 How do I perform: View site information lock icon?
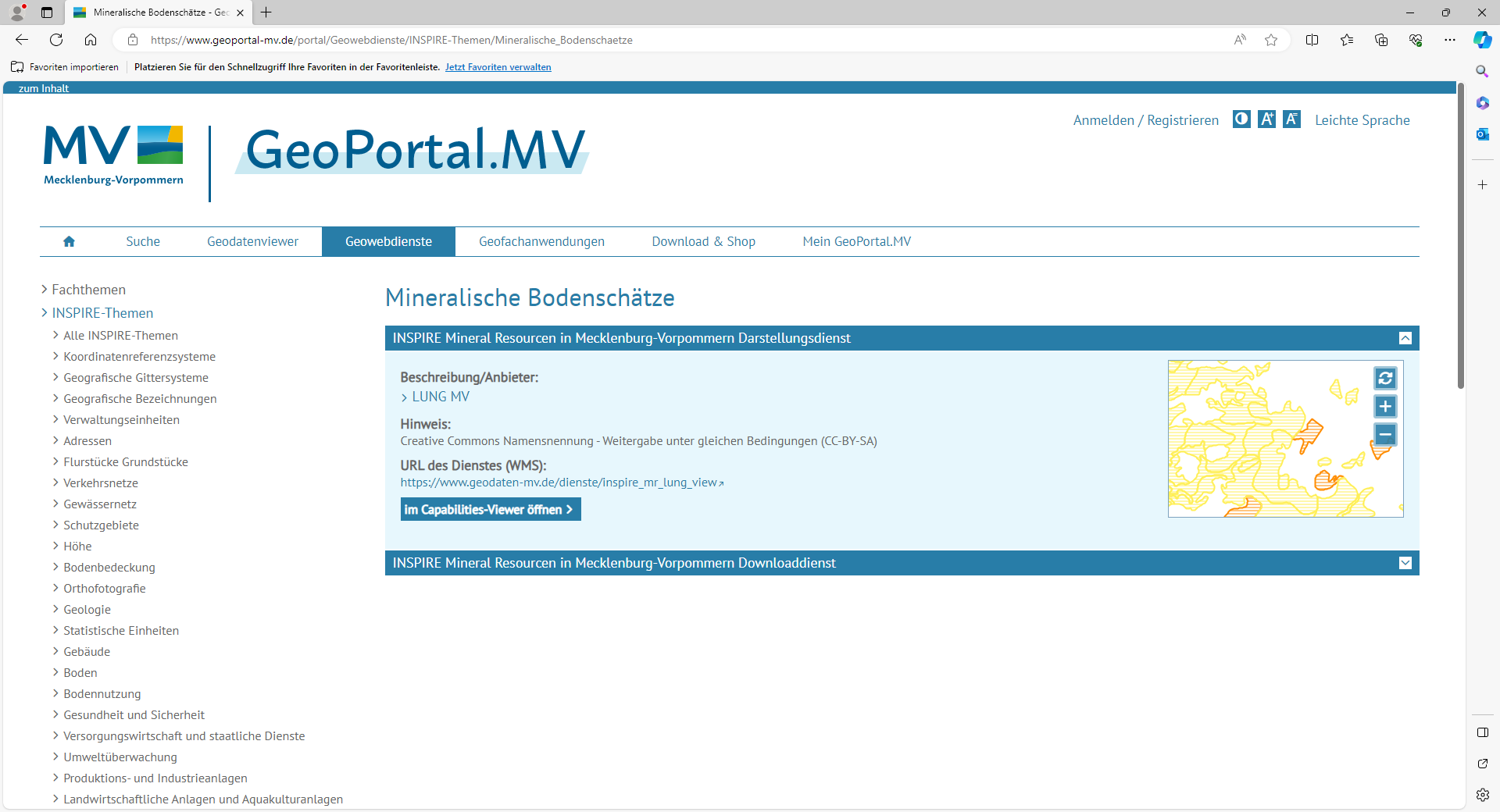133,40
